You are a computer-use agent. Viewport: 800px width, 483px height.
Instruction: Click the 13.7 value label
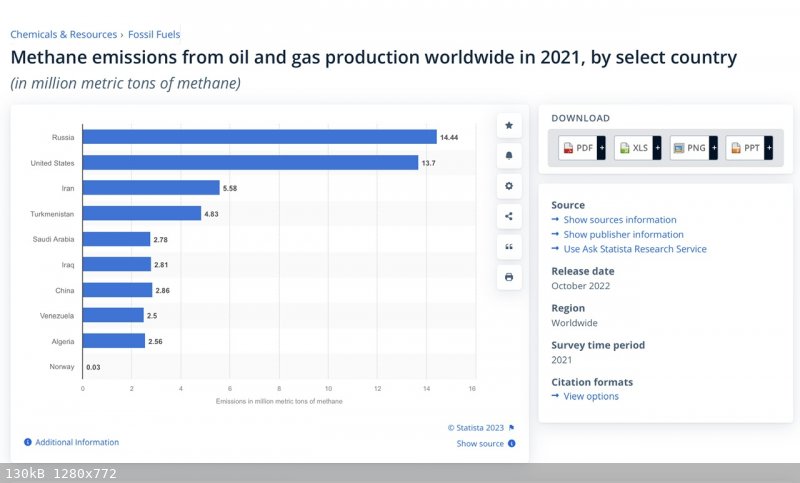click(x=429, y=163)
